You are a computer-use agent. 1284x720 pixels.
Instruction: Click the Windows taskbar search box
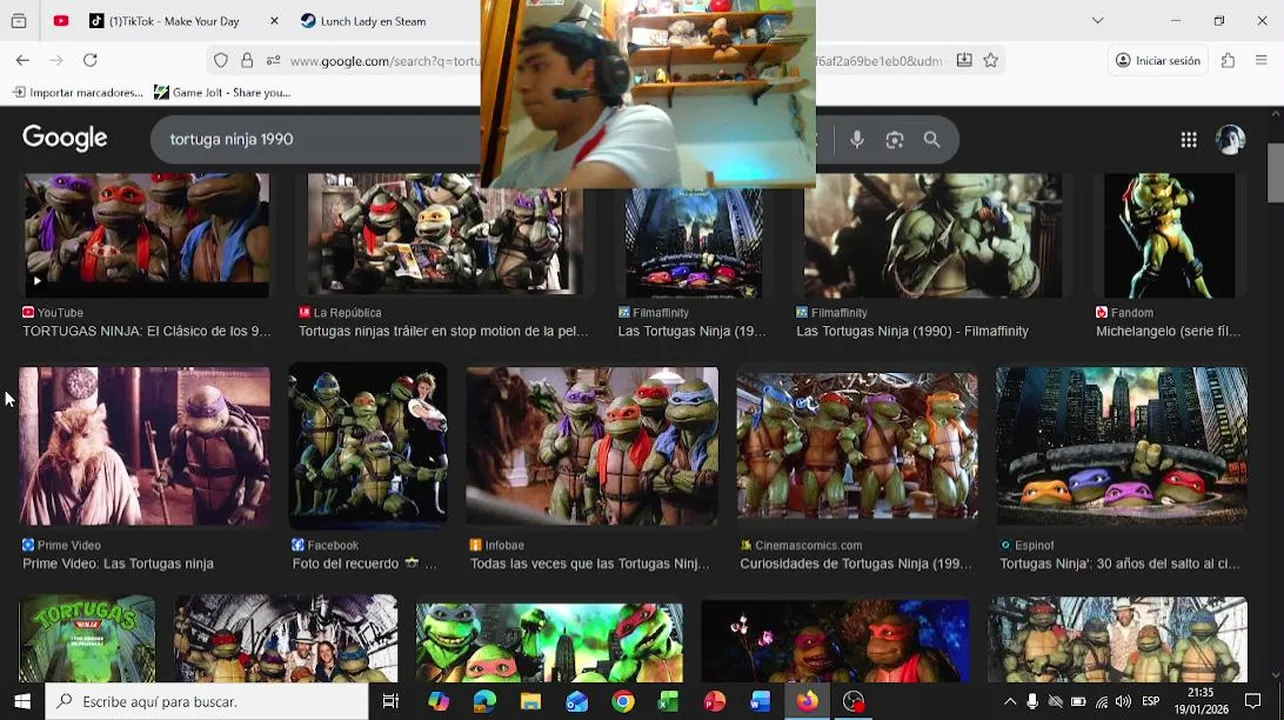207,701
